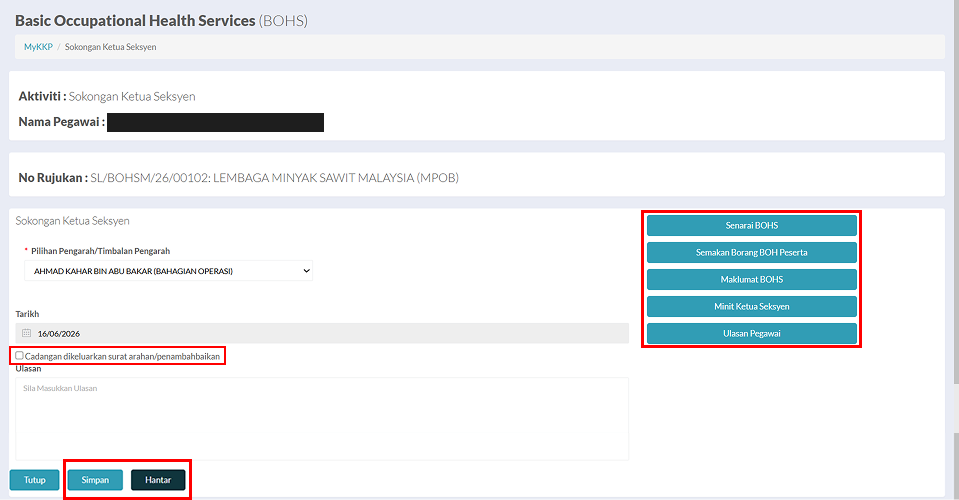Save form with Simpan button
Viewport: 959px width, 500px height.
tap(95, 480)
